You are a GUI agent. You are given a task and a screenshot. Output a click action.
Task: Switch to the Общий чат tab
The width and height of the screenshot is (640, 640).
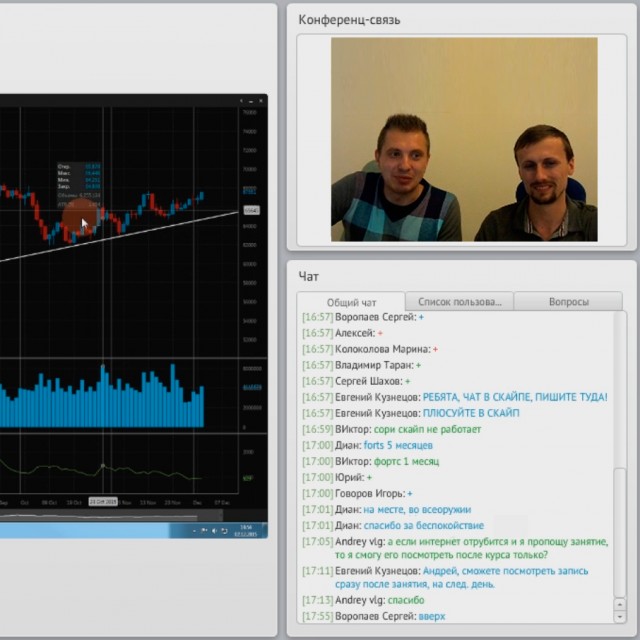coord(351,302)
